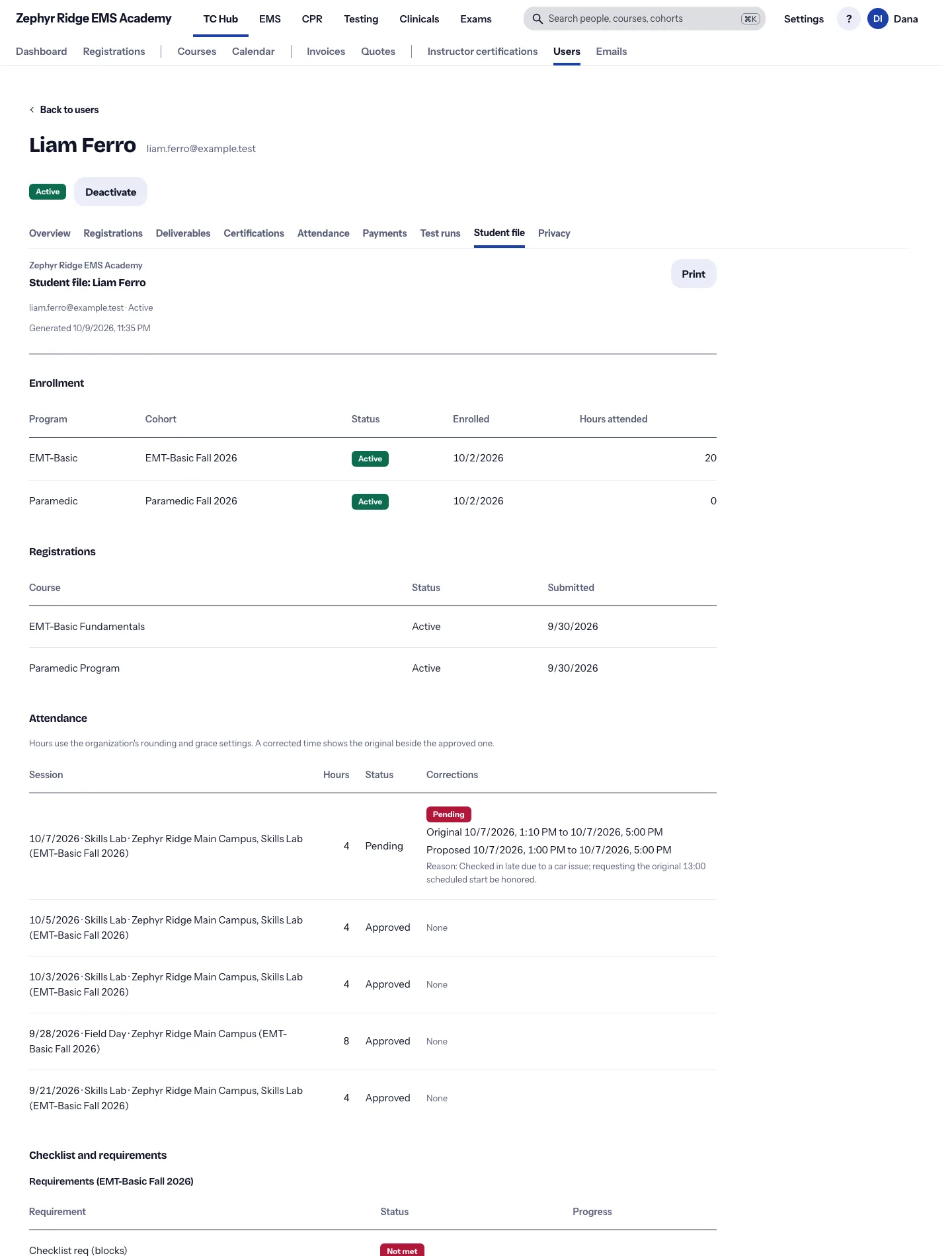
Task: Focus the search people, courses, cohorts field
Action: point(644,19)
